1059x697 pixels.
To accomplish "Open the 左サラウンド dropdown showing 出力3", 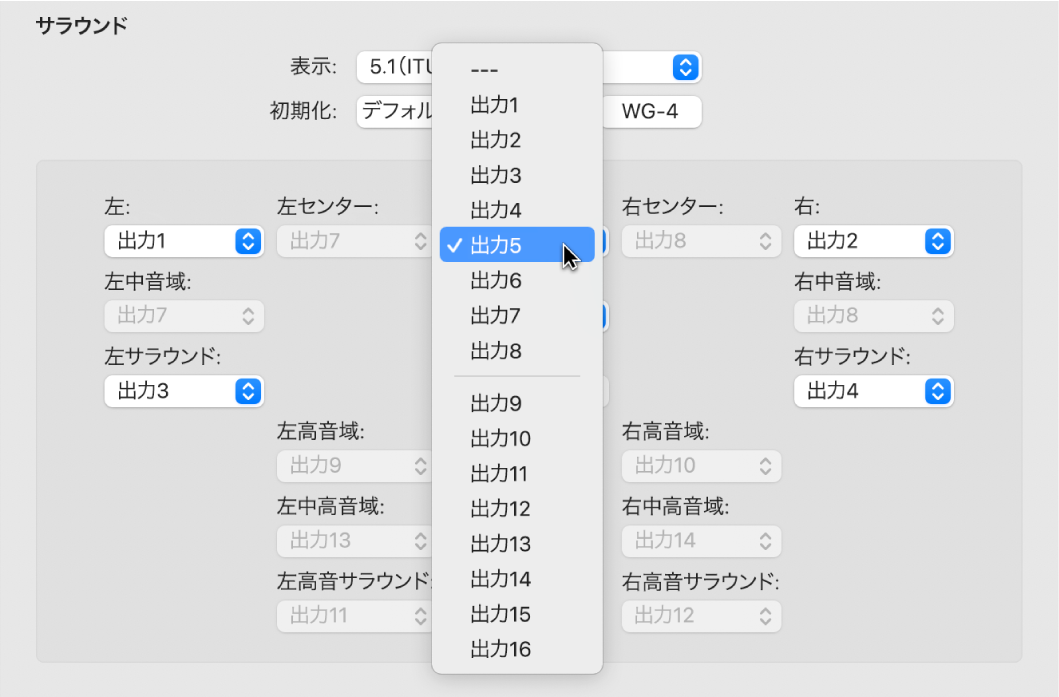I will pos(184,391).
